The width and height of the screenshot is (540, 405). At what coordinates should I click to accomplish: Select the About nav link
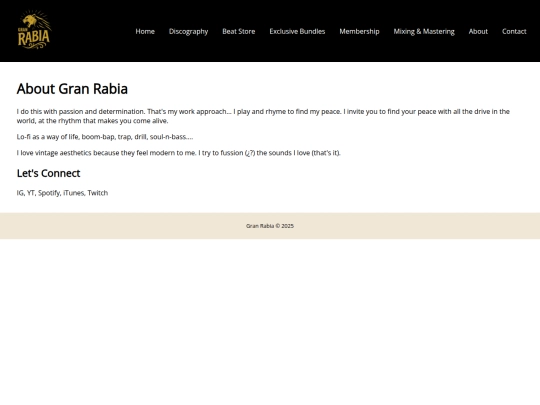[478, 31]
